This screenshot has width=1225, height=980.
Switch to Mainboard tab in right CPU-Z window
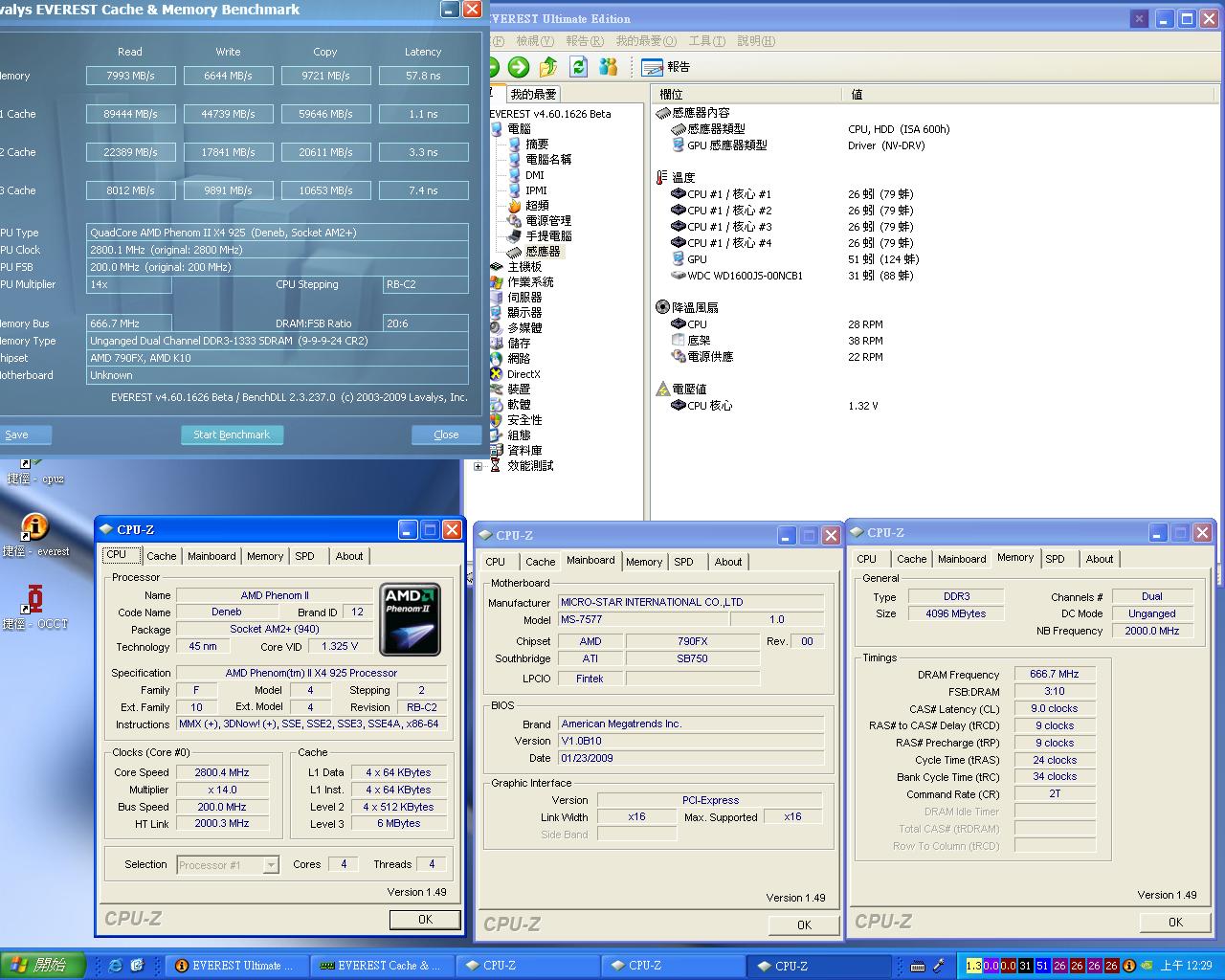962,559
